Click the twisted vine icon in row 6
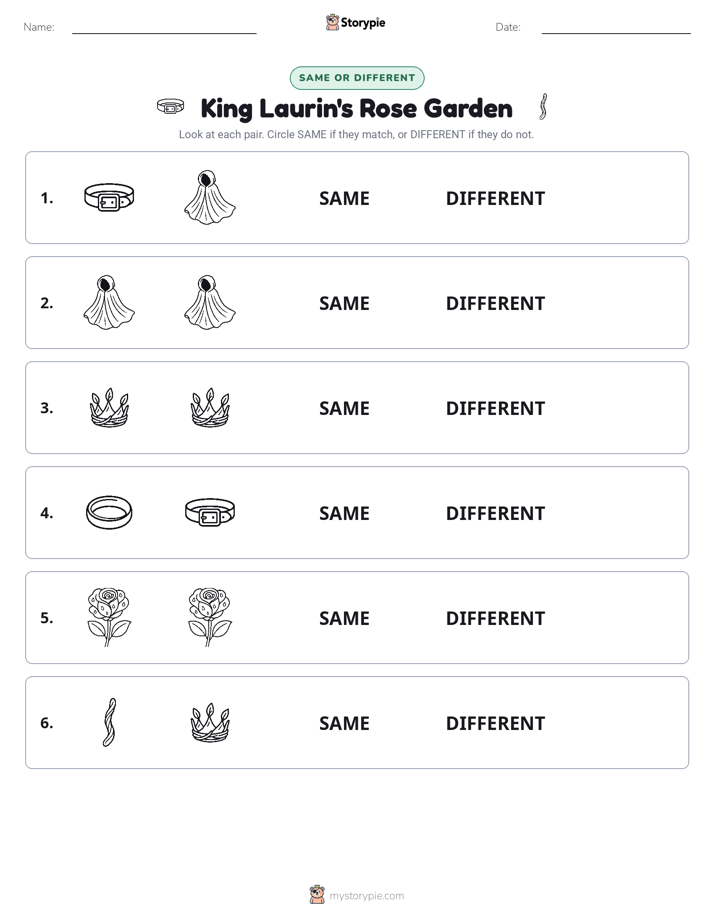Viewport: 714px width, 924px height. [x=109, y=722]
